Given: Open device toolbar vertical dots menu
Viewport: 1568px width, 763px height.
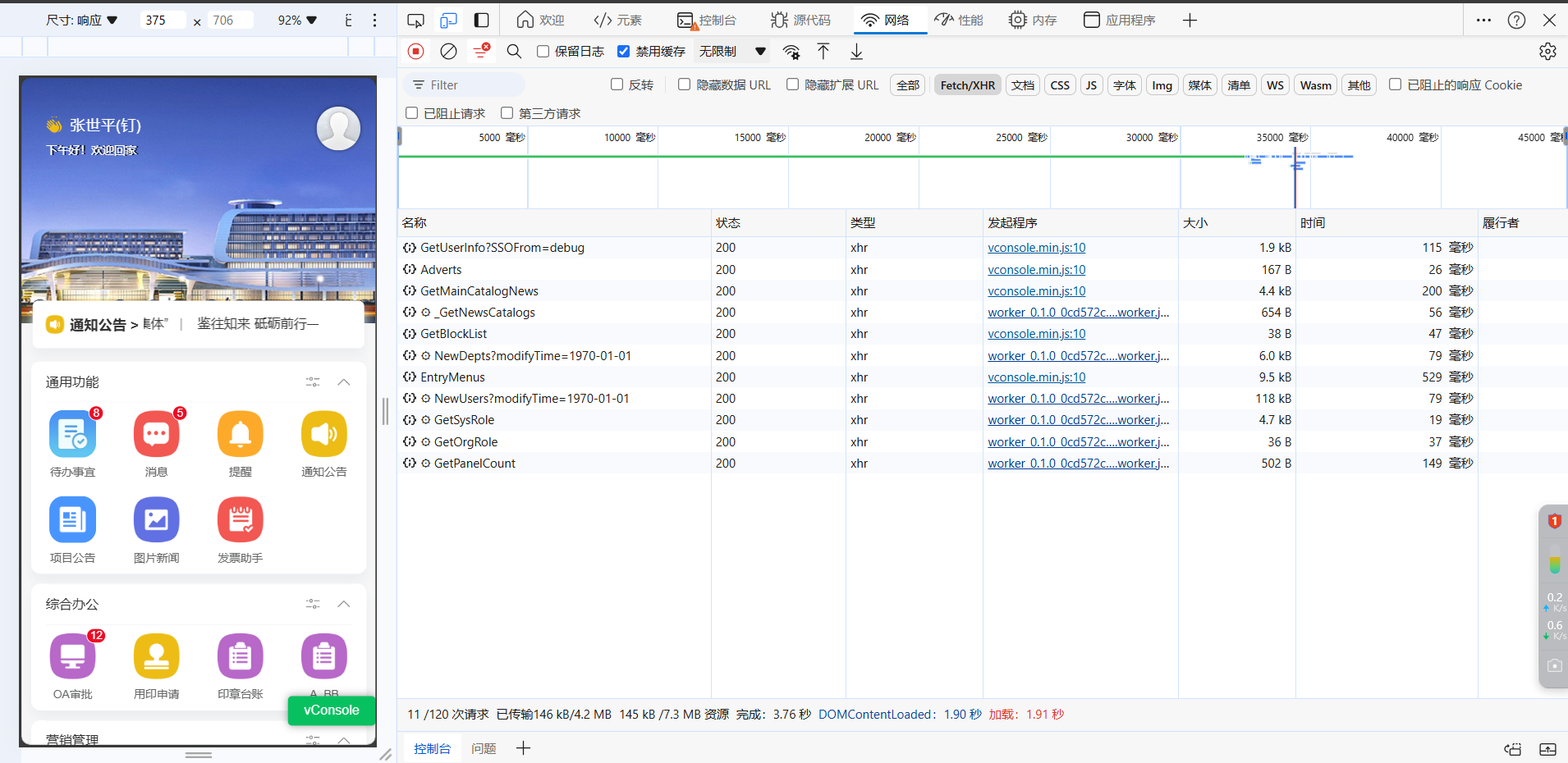Looking at the screenshot, I should tap(374, 20).
